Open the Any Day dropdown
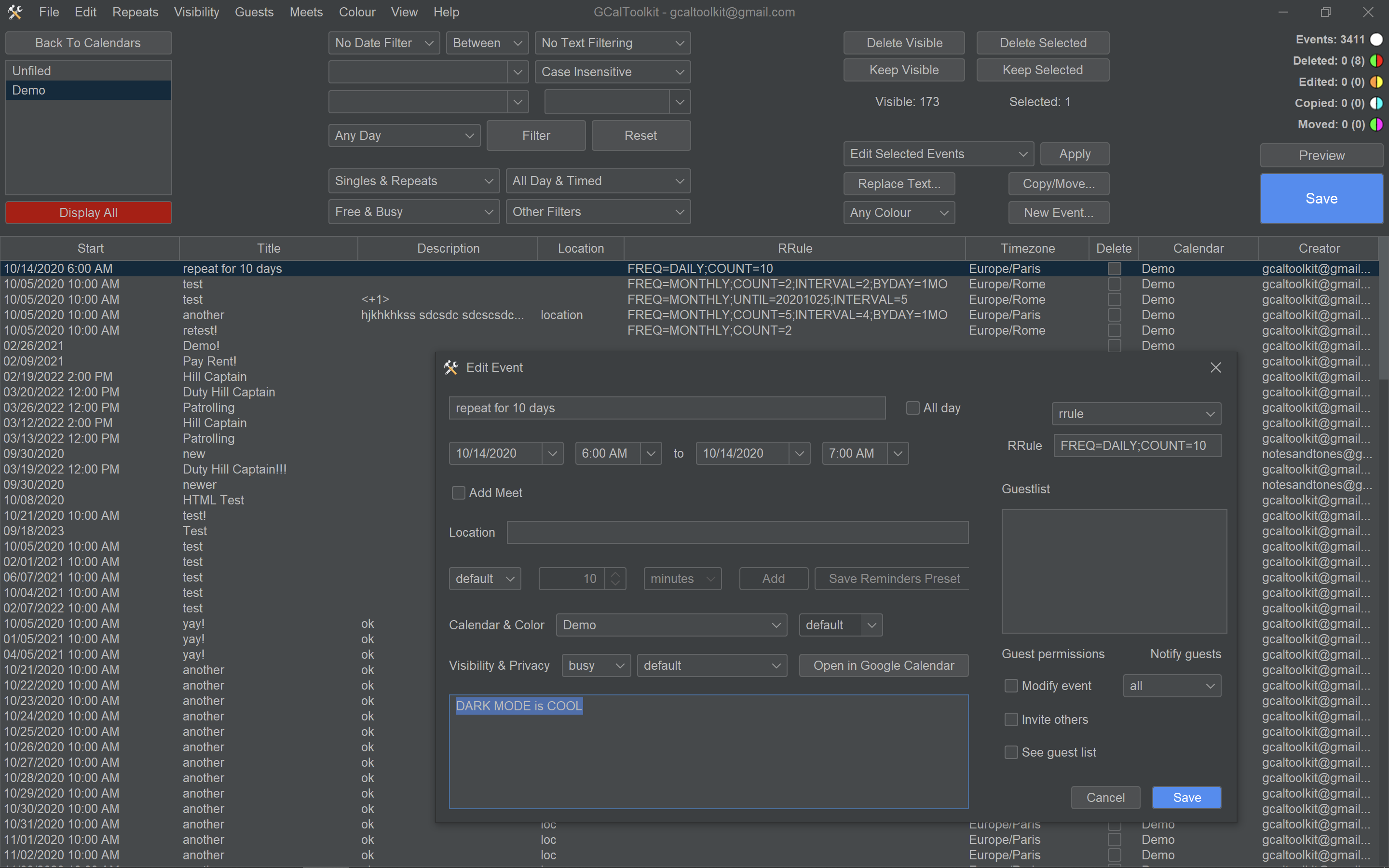 [x=404, y=136]
